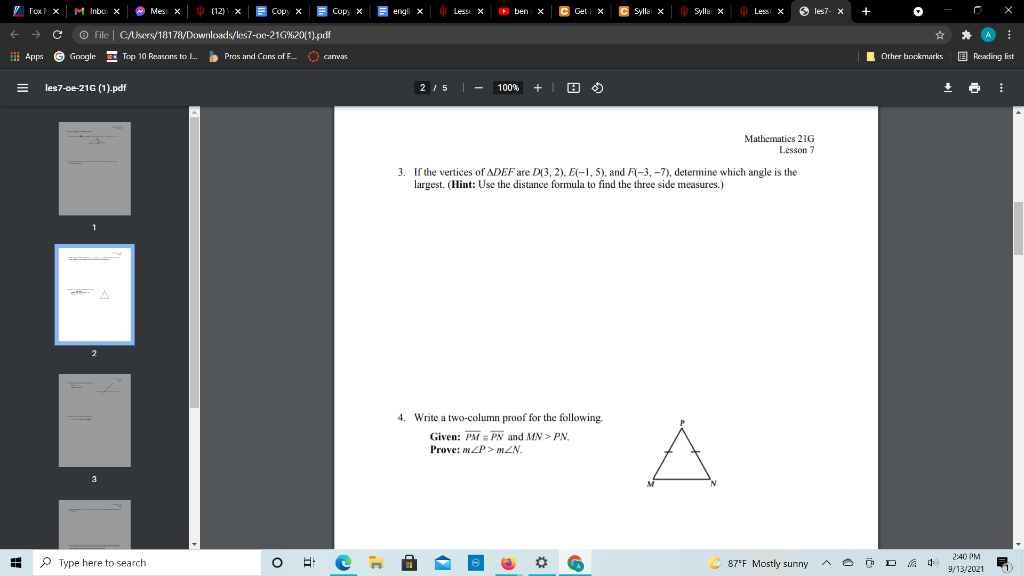The height and width of the screenshot is (576, 1024).
Task: Open Microsoft Store from the taskbar
Action: (x=409, y=562)
